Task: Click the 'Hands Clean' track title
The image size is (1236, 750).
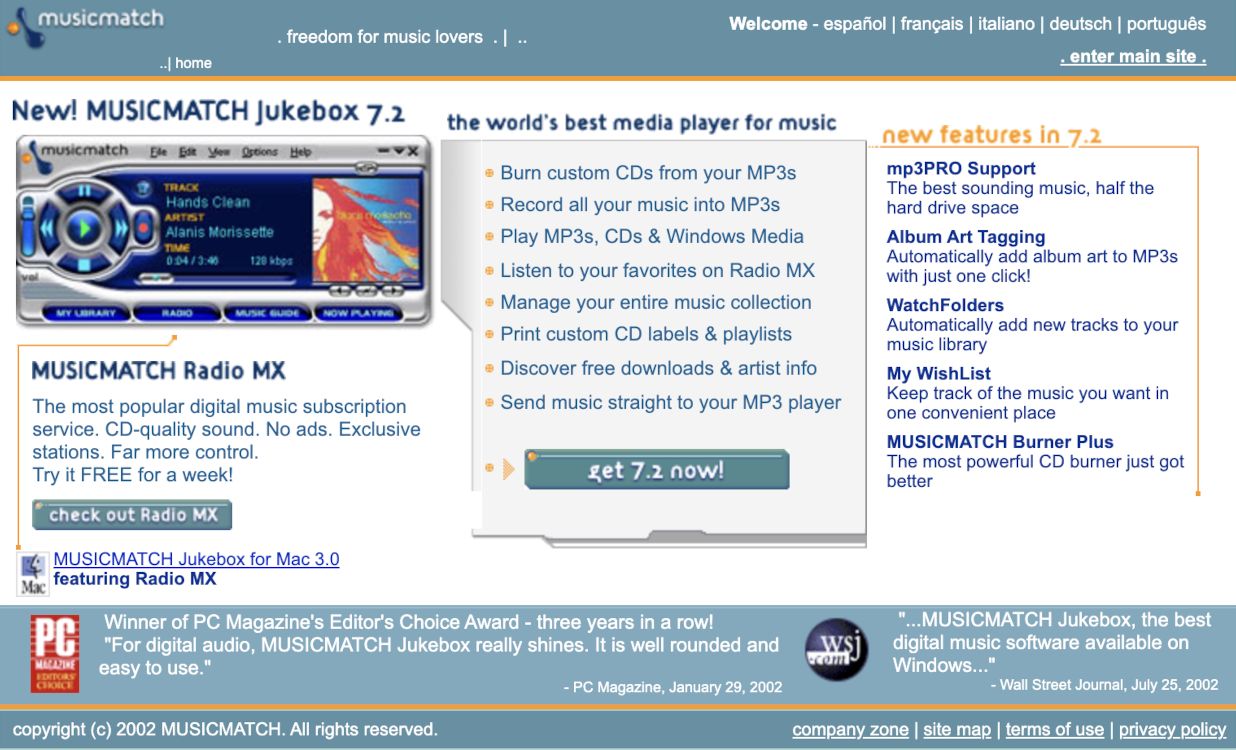Action: tap(208, 202)
